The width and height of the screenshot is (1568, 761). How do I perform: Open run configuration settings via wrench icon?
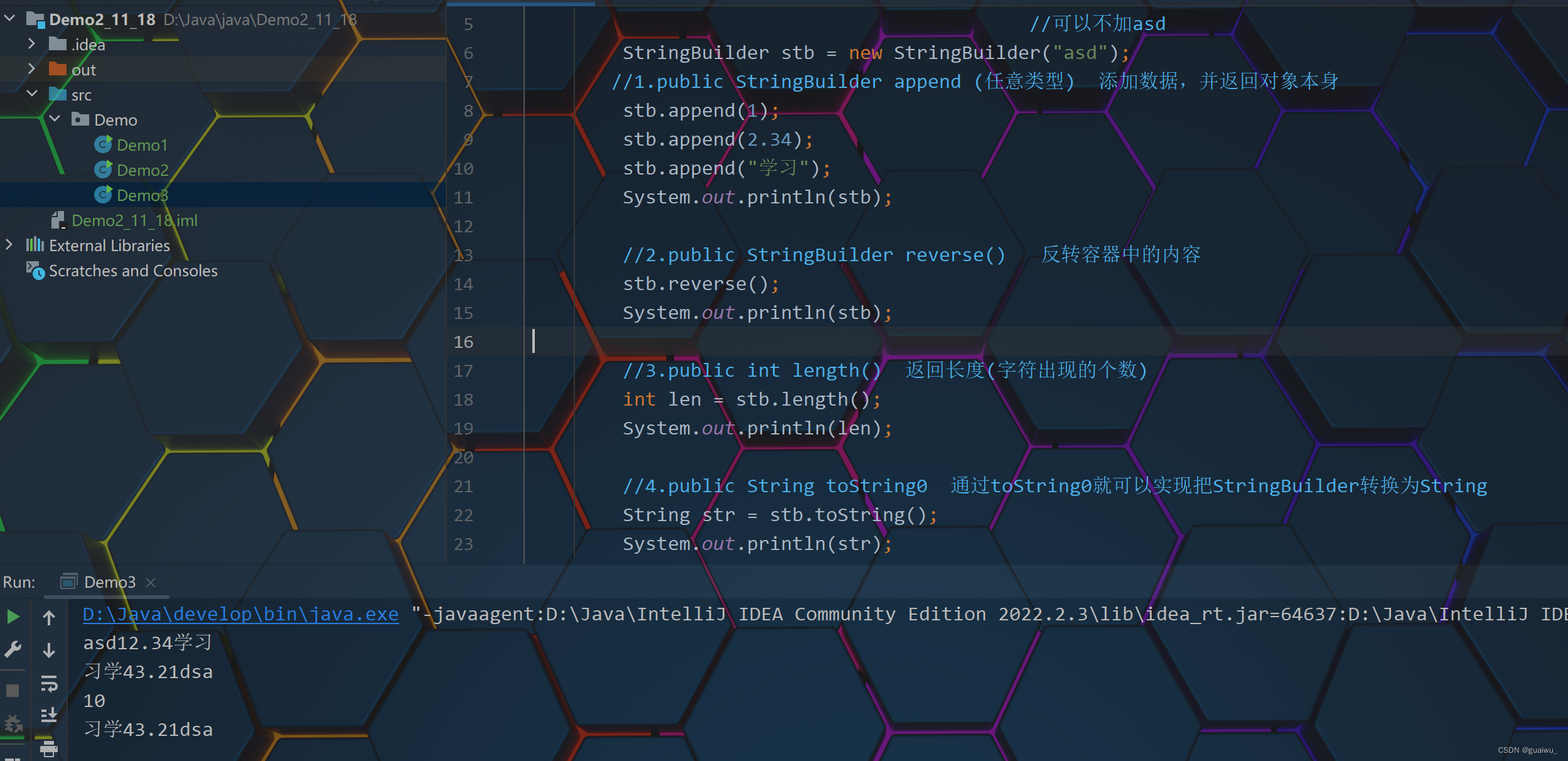[13, 648]
